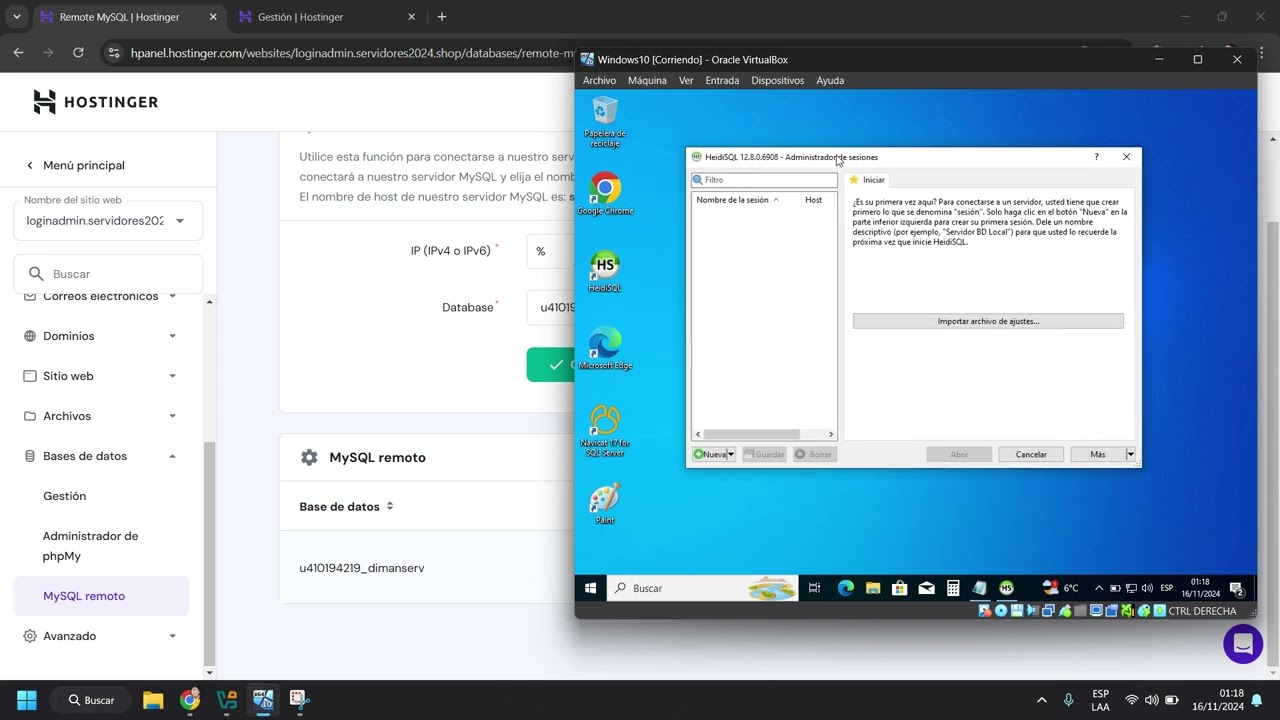1280x720 pixels.
Task: Show hidden tray icons in VM taskbar
Action: [1099, 588]
